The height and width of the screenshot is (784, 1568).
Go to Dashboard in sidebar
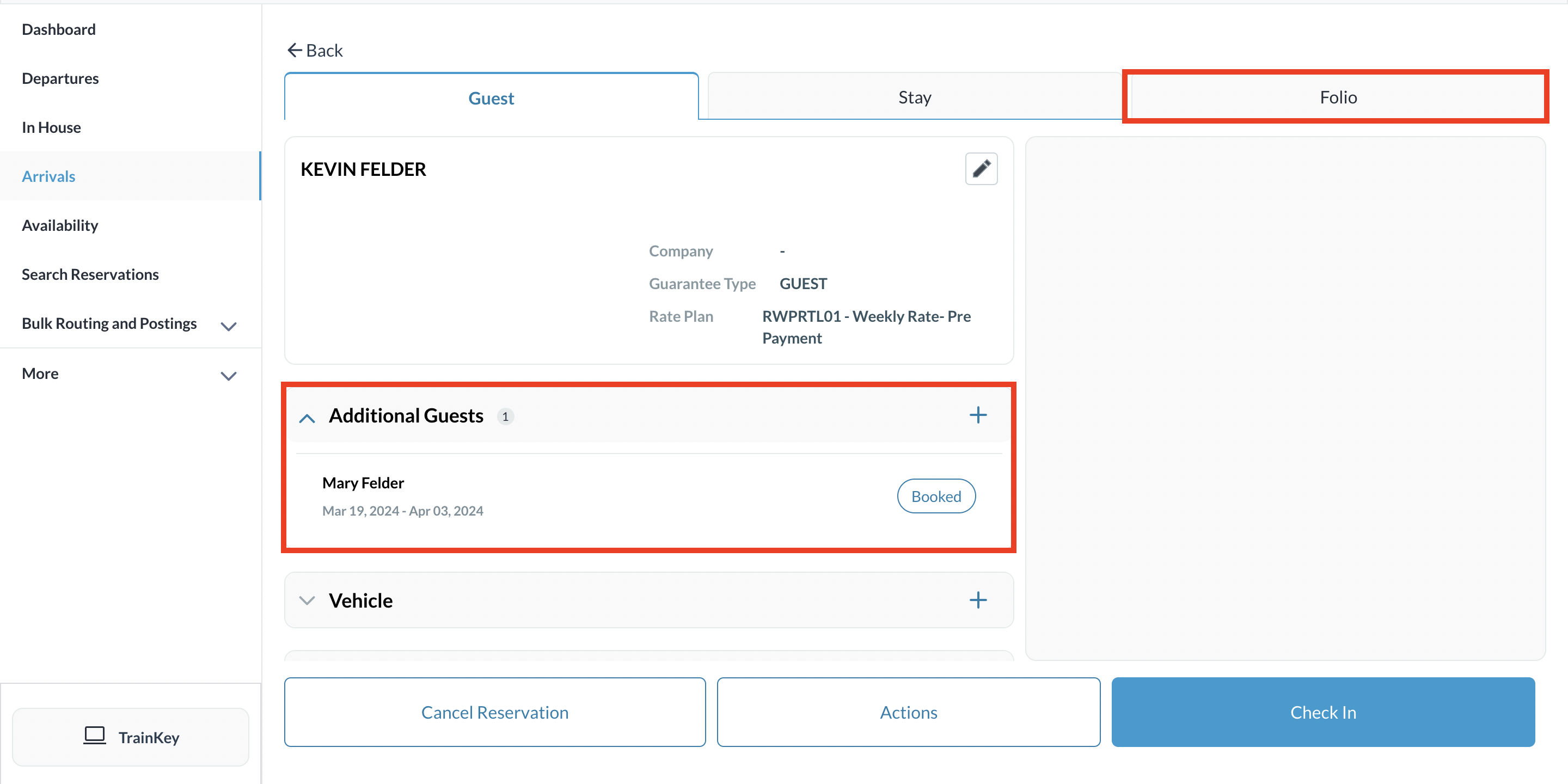(58, 29)
